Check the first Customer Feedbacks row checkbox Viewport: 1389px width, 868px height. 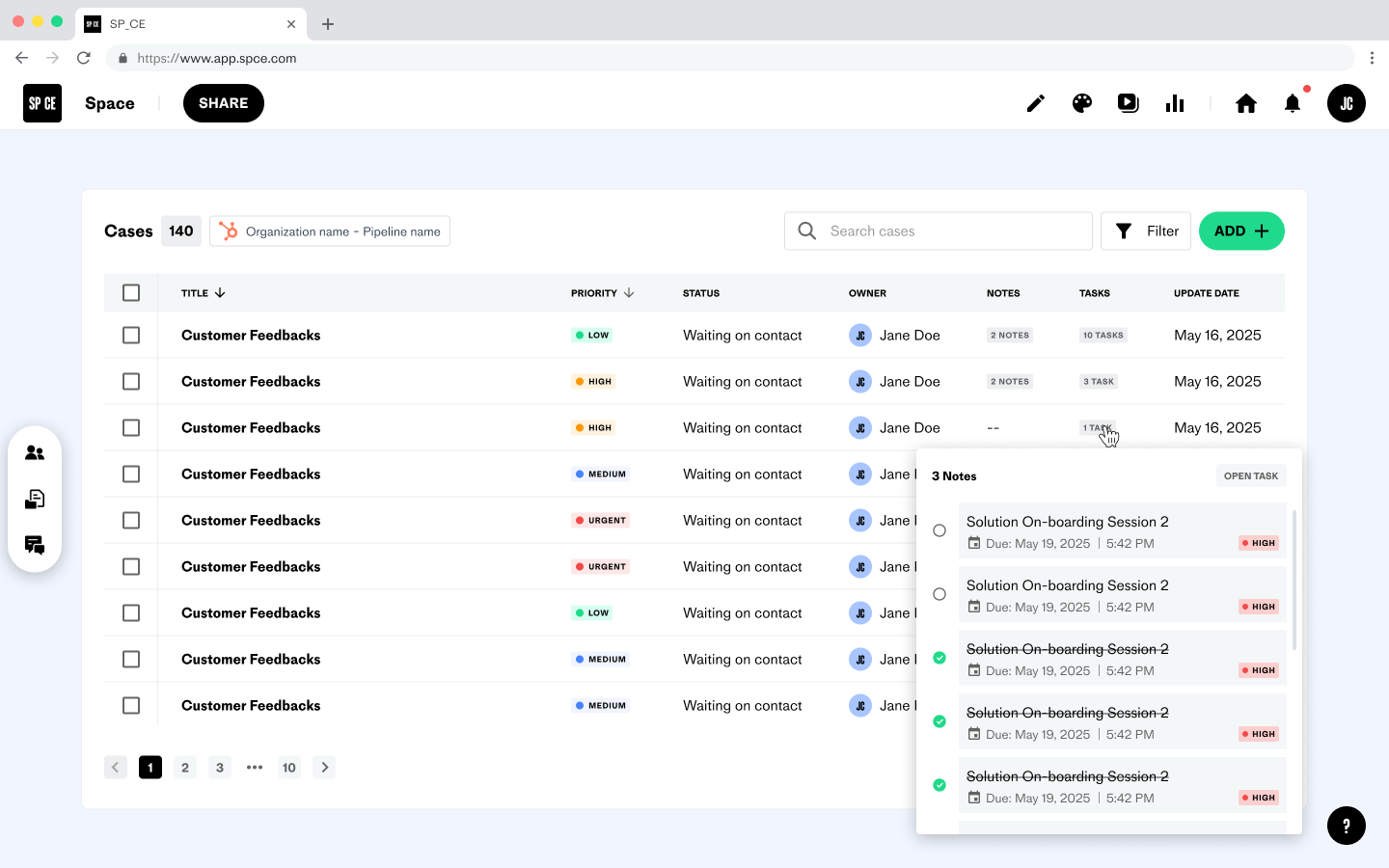pyautogui.click(x=131, y=336)
